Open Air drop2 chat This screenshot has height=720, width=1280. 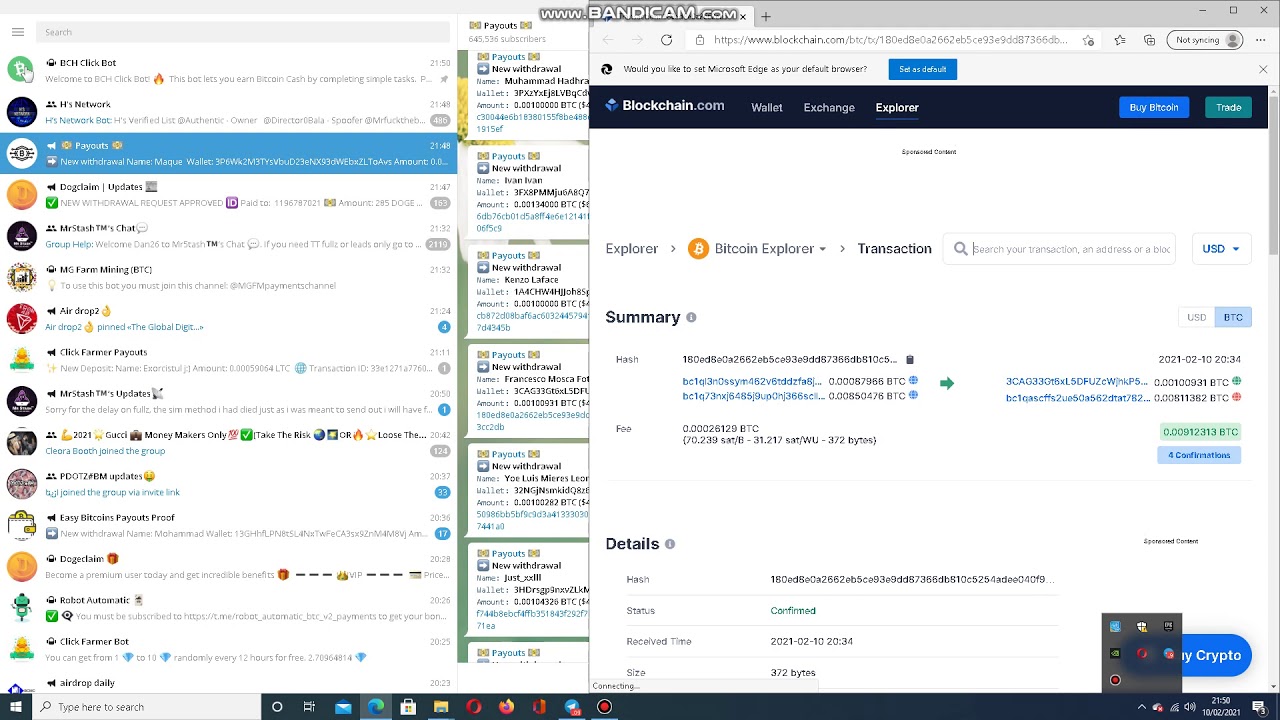tap(228, 319)
